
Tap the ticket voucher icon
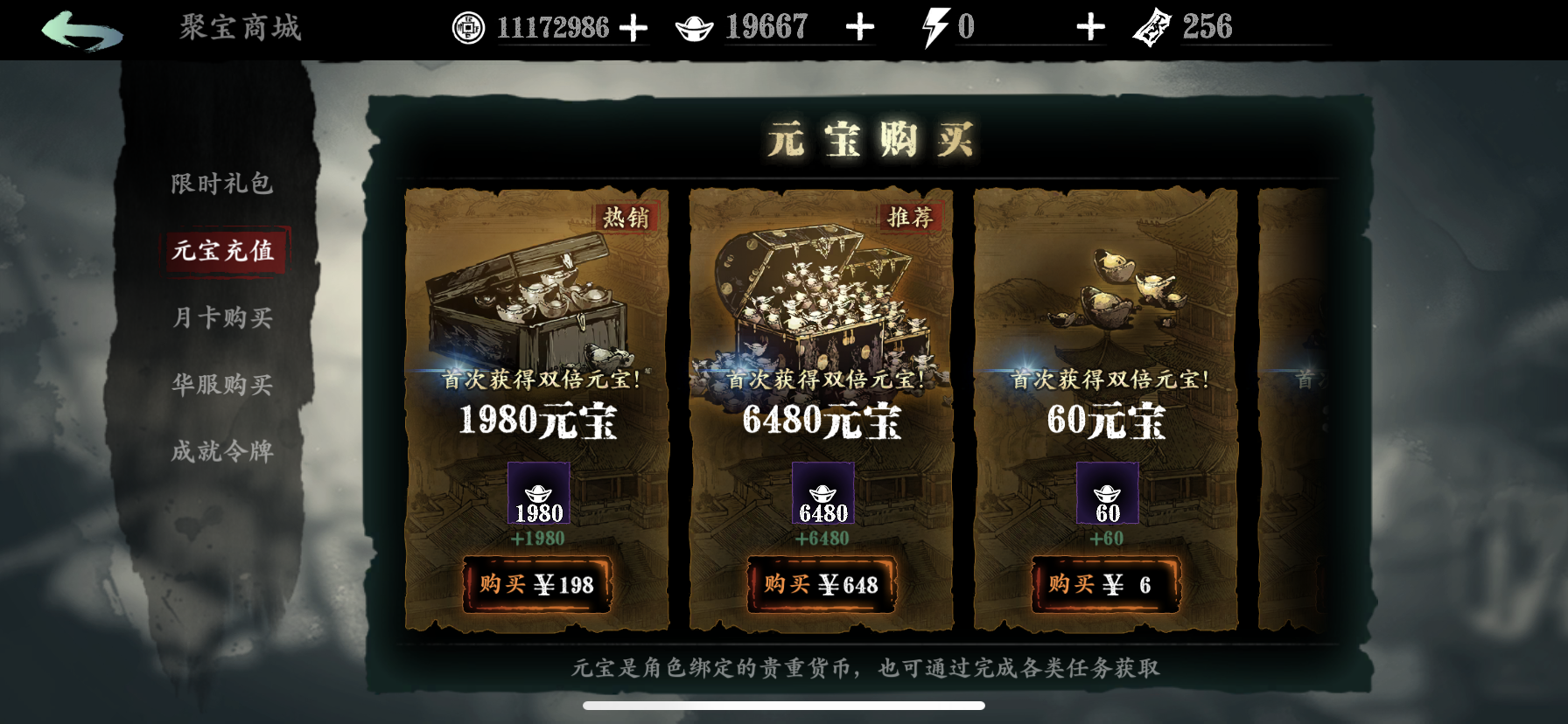[1152, 27]
